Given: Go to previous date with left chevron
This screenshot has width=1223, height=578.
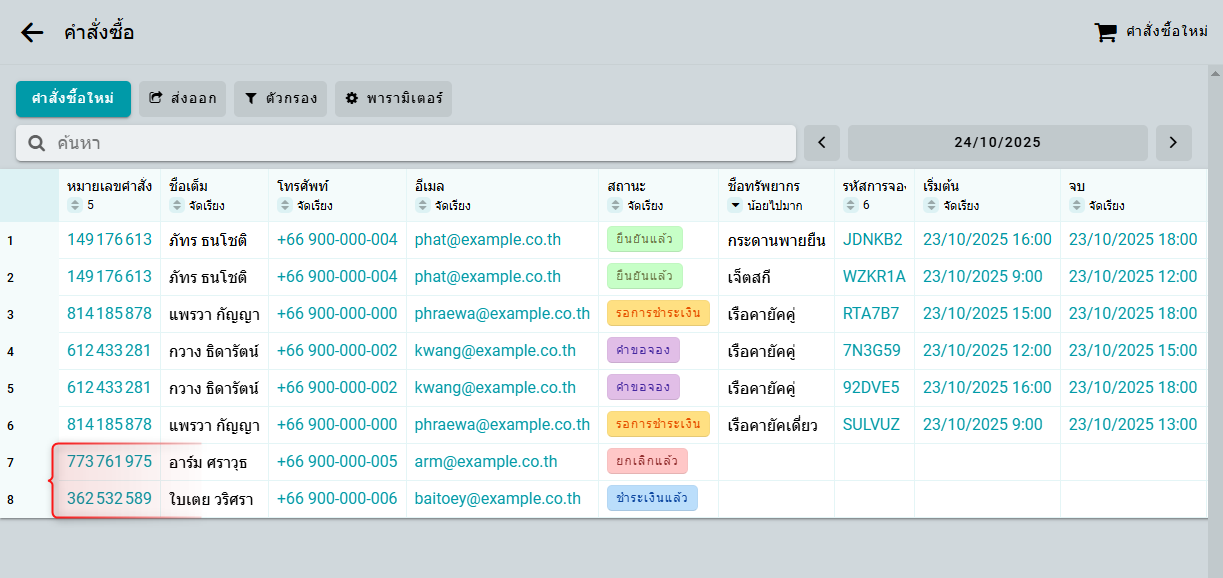Looking at the screenshot, I should (x=822, y=143).
